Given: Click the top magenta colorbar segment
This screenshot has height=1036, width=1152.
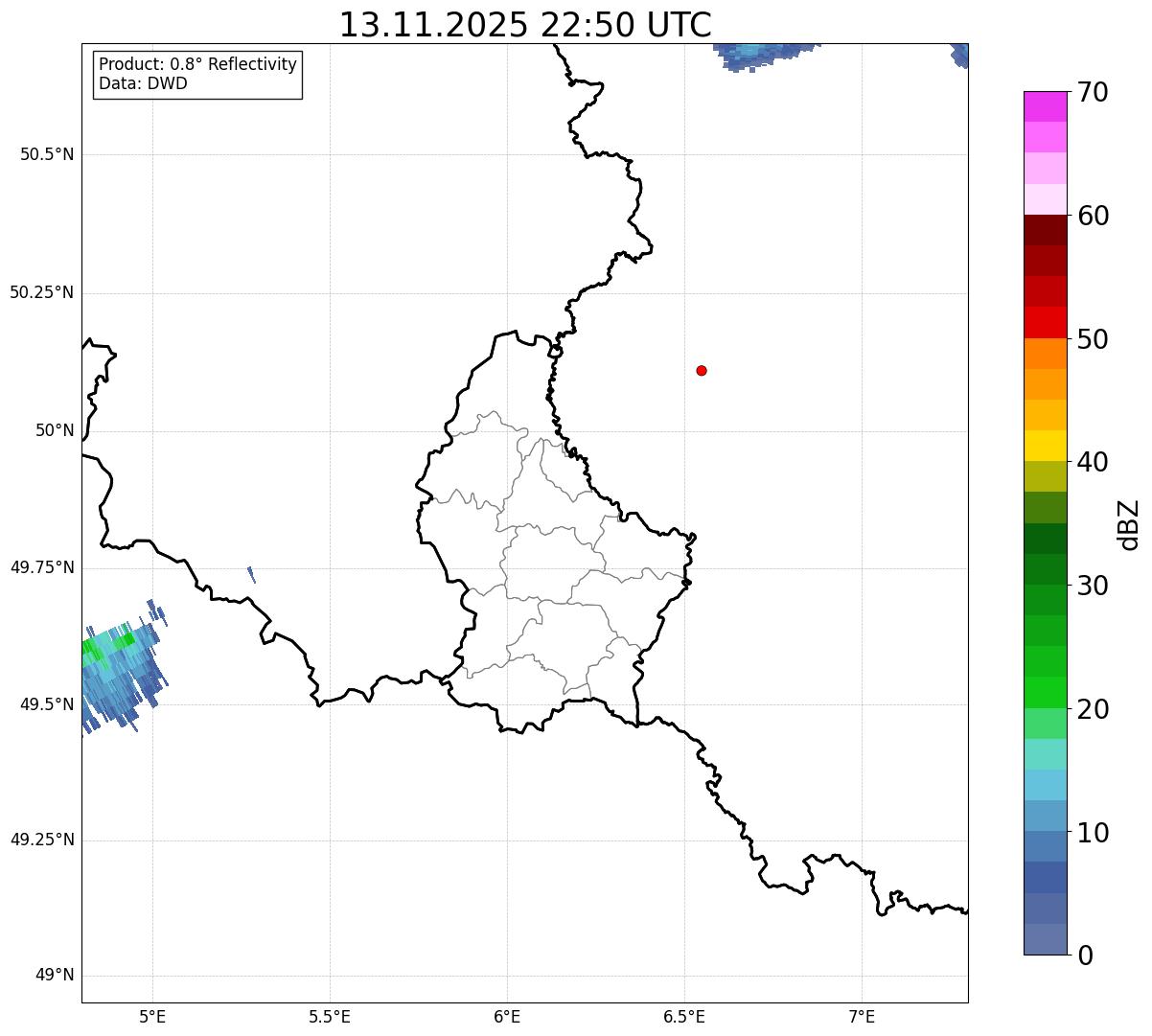Looking at the screenshot, I should pyautogui.click(x=1045, y=106).
